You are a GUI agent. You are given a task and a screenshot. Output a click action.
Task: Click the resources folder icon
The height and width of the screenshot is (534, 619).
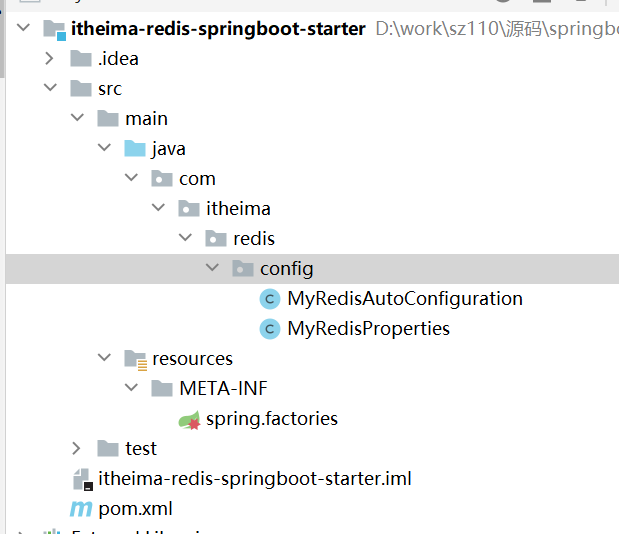click(135, 359)
